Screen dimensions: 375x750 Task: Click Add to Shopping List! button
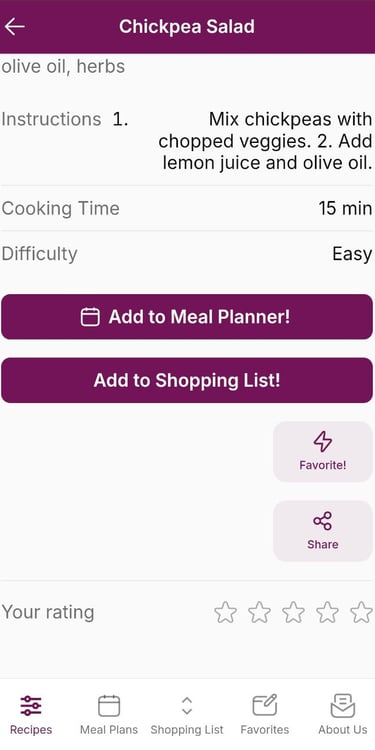pos(187,380)
